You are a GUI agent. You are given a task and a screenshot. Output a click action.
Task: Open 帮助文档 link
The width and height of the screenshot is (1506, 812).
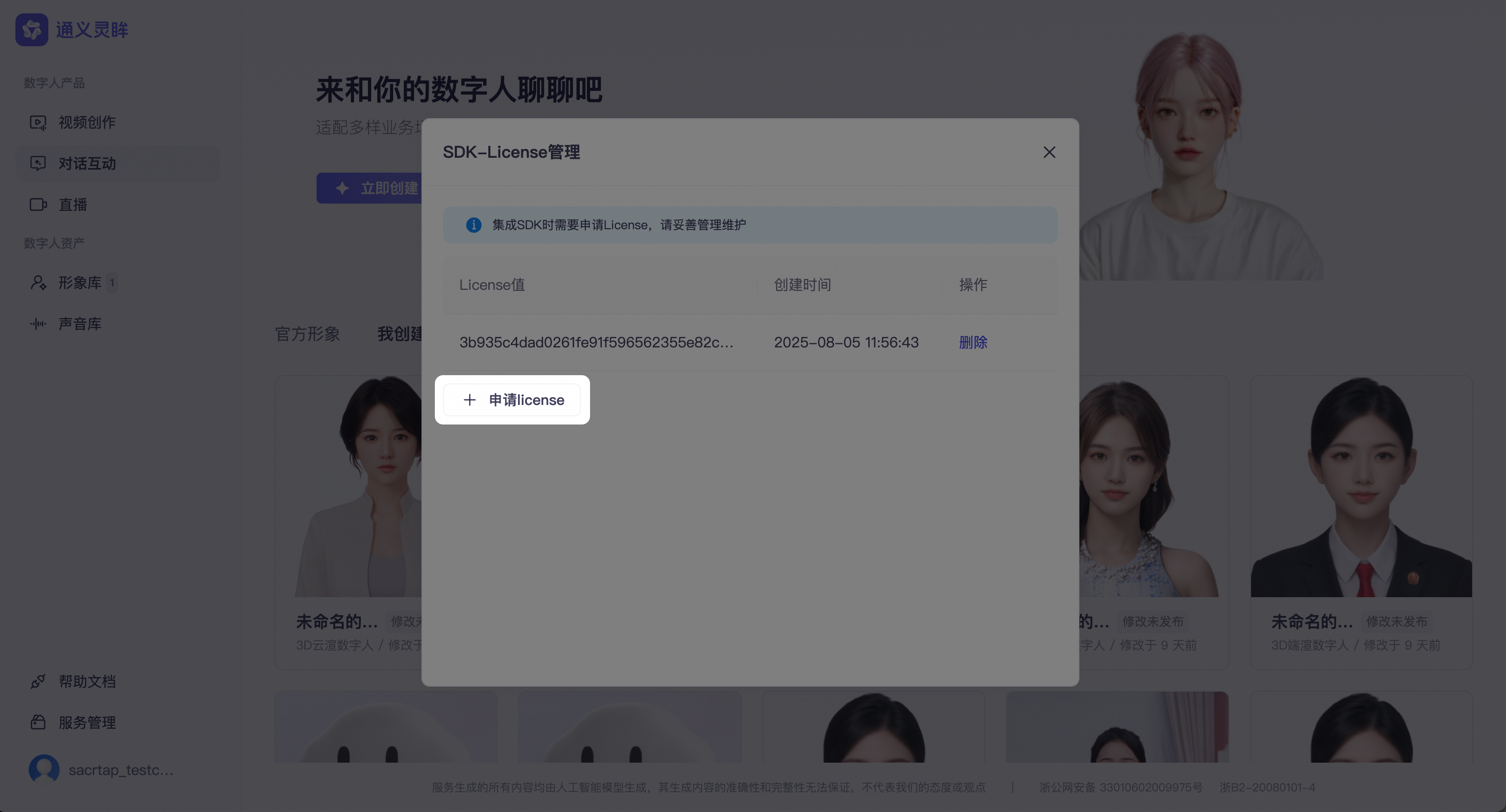pyautogui.click(x=117, y=681)
